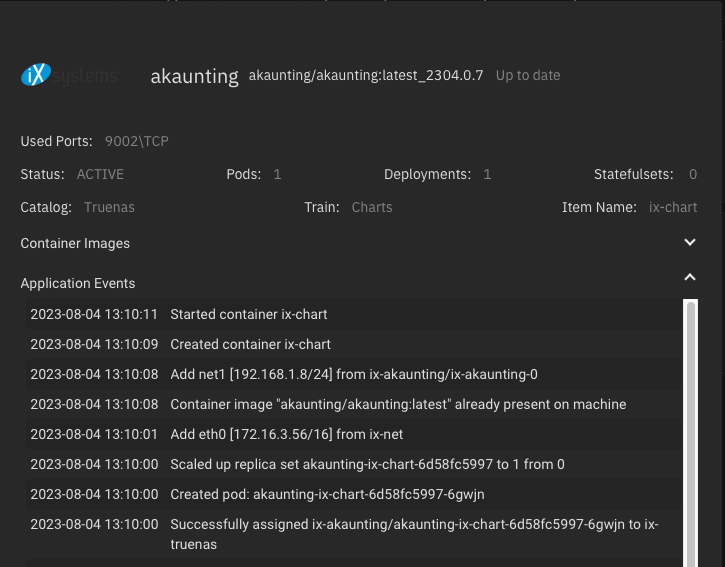Click the Statefulsets count value

(x=693, y=174)
